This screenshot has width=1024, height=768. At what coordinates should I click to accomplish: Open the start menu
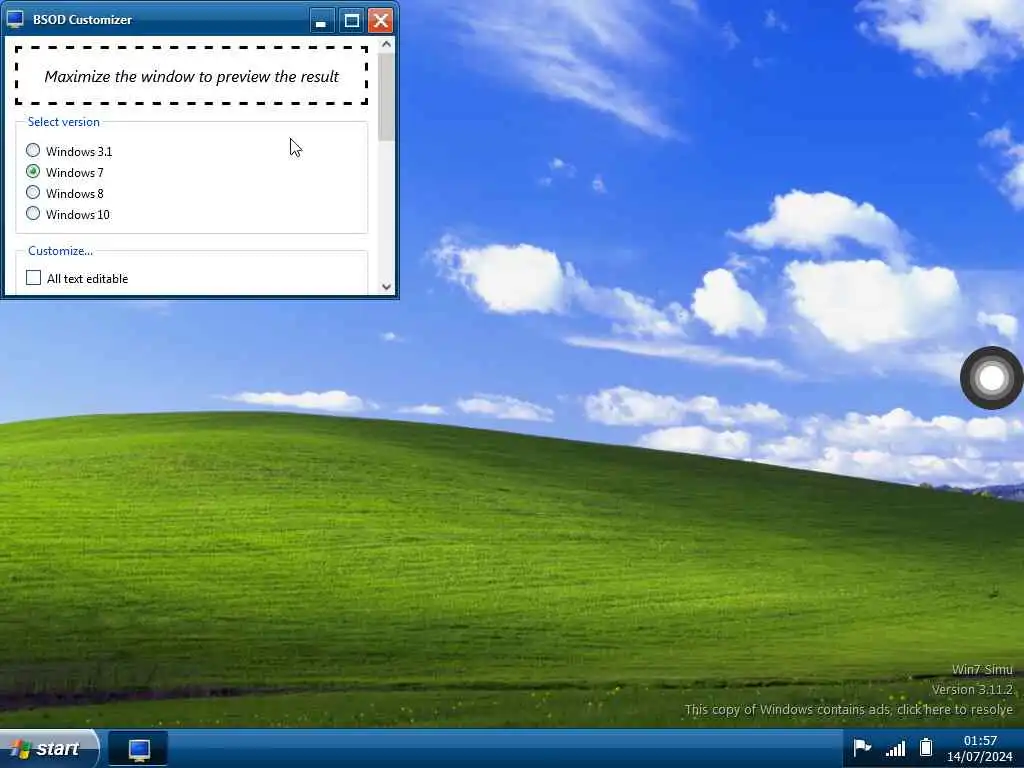[49, 748]
